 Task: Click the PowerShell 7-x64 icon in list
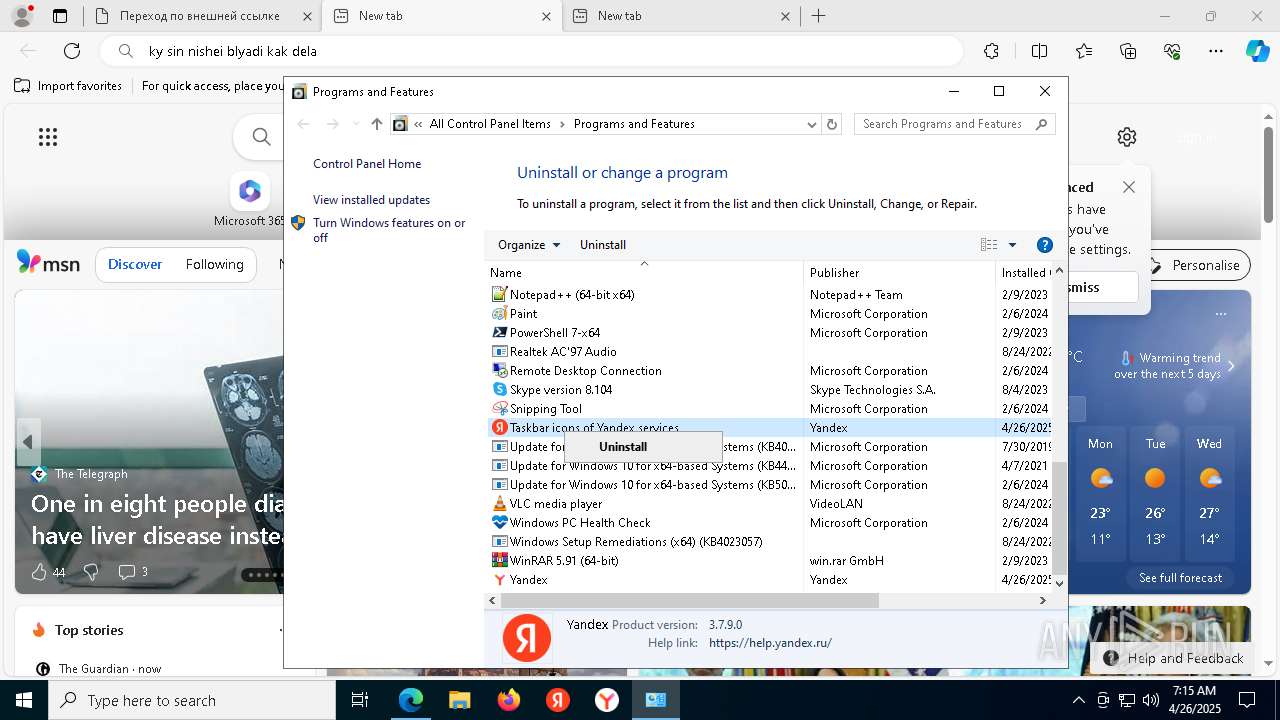pos(500,332)
